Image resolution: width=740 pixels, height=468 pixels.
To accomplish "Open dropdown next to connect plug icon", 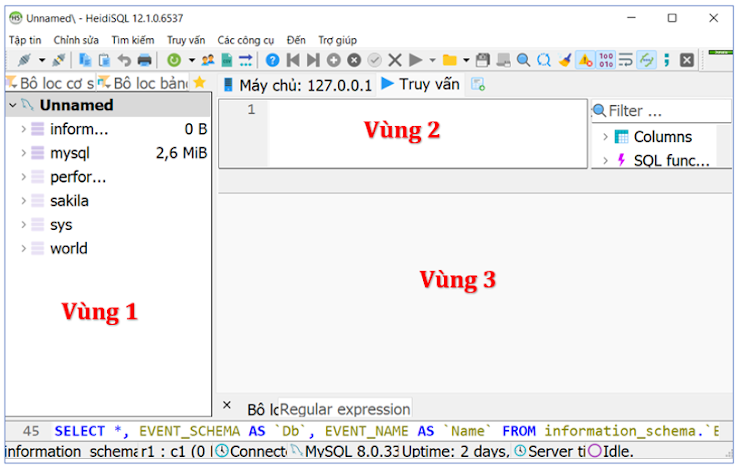I will coord(42,60).
